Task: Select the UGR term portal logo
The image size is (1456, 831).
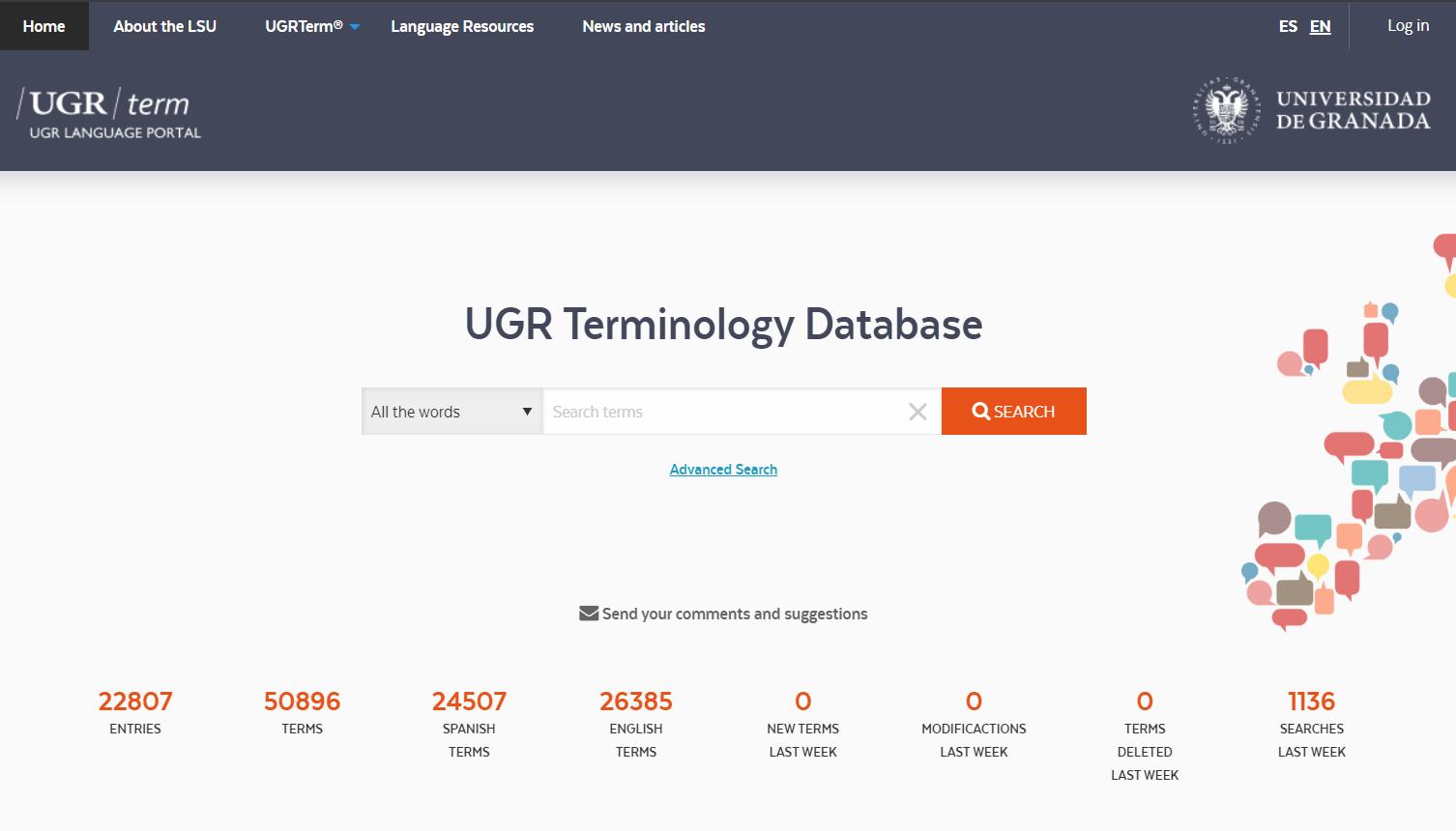Action: pyautogui.click(x=108, y=109)
